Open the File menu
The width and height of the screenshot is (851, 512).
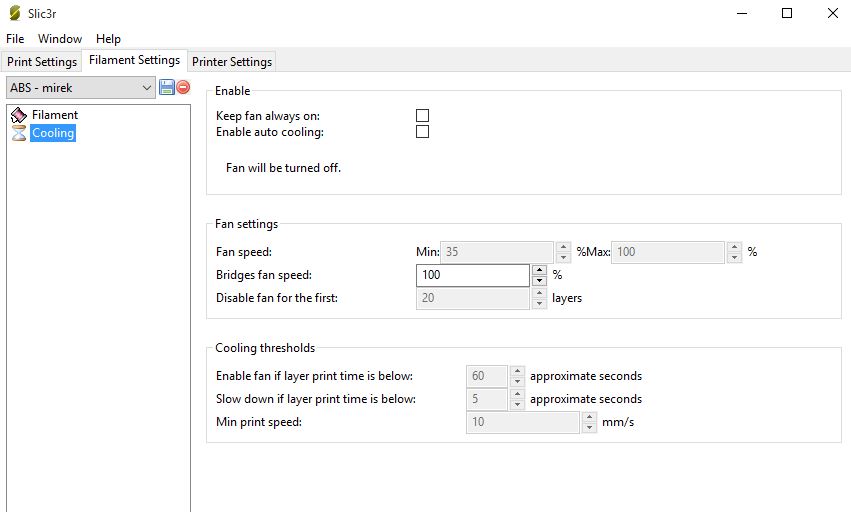tap(15, 39)
